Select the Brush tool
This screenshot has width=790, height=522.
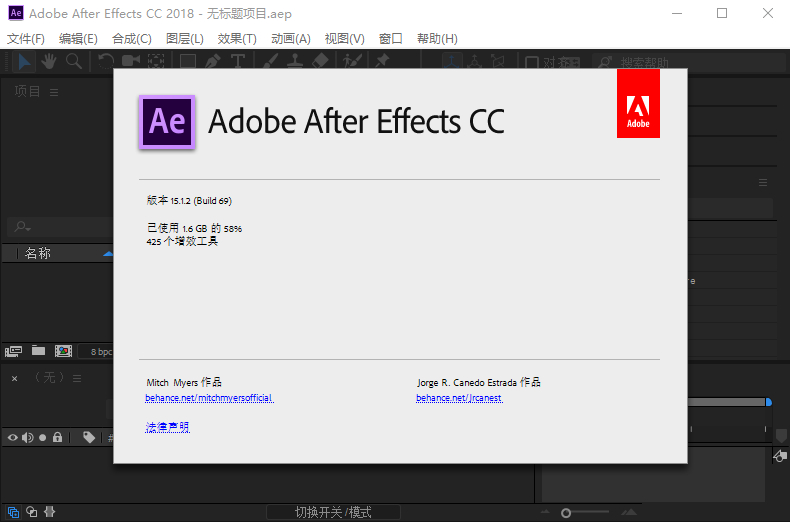(x=271, y=61)
